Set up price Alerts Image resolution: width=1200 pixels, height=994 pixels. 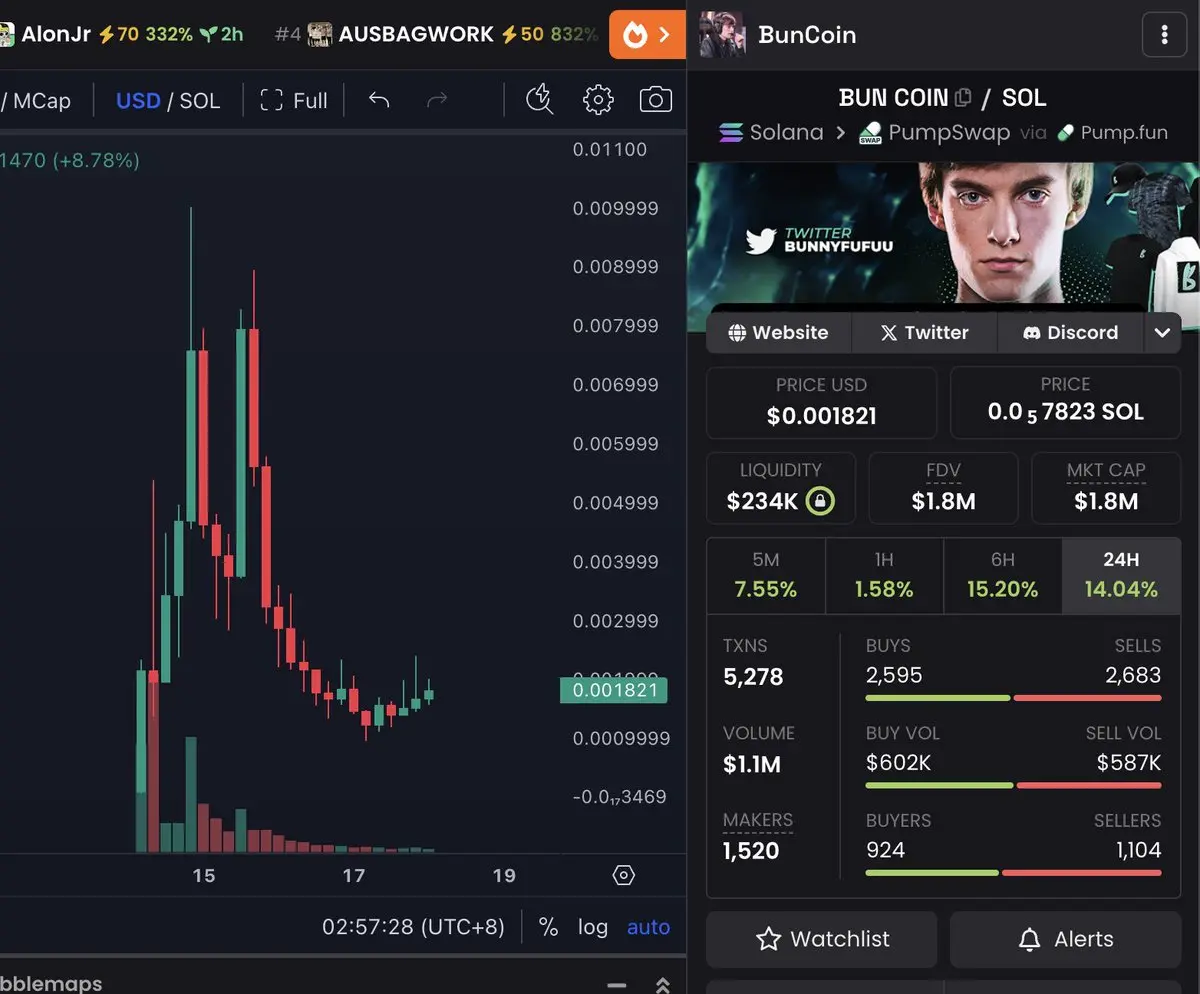pos(1065,939)
